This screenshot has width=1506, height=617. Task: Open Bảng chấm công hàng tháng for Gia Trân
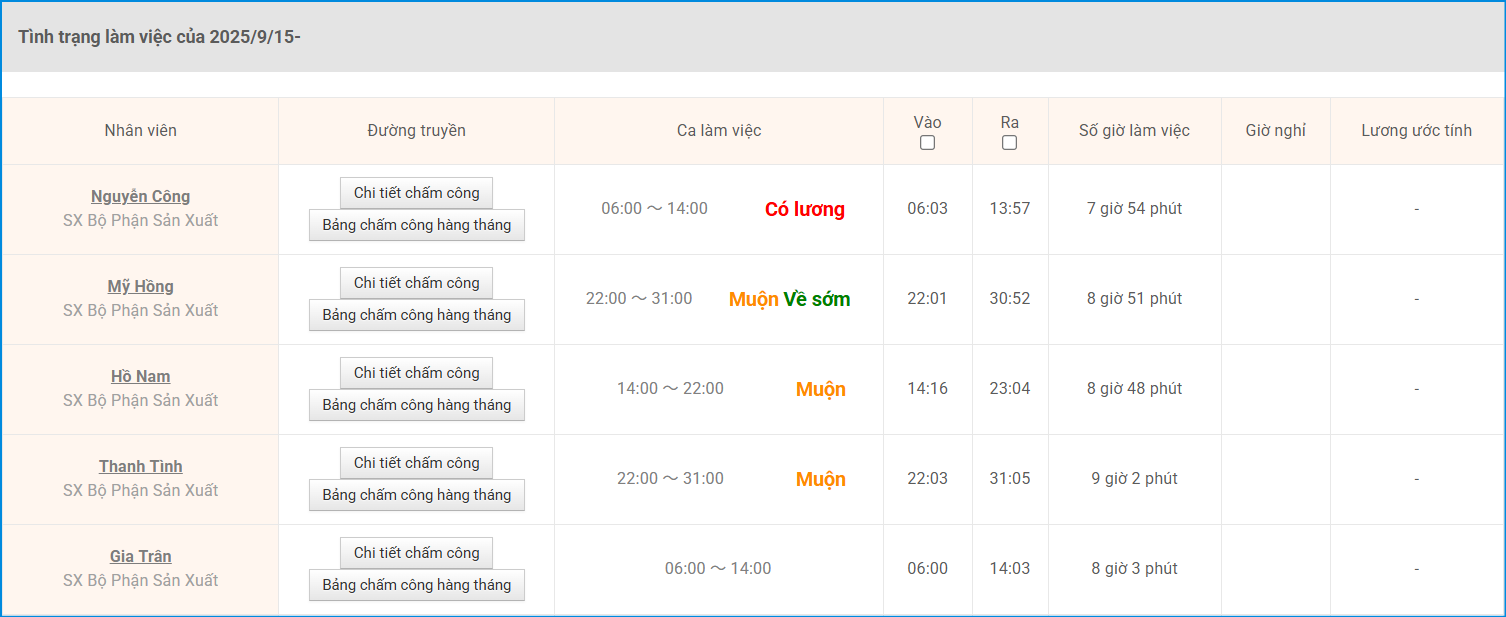point(416,585)
